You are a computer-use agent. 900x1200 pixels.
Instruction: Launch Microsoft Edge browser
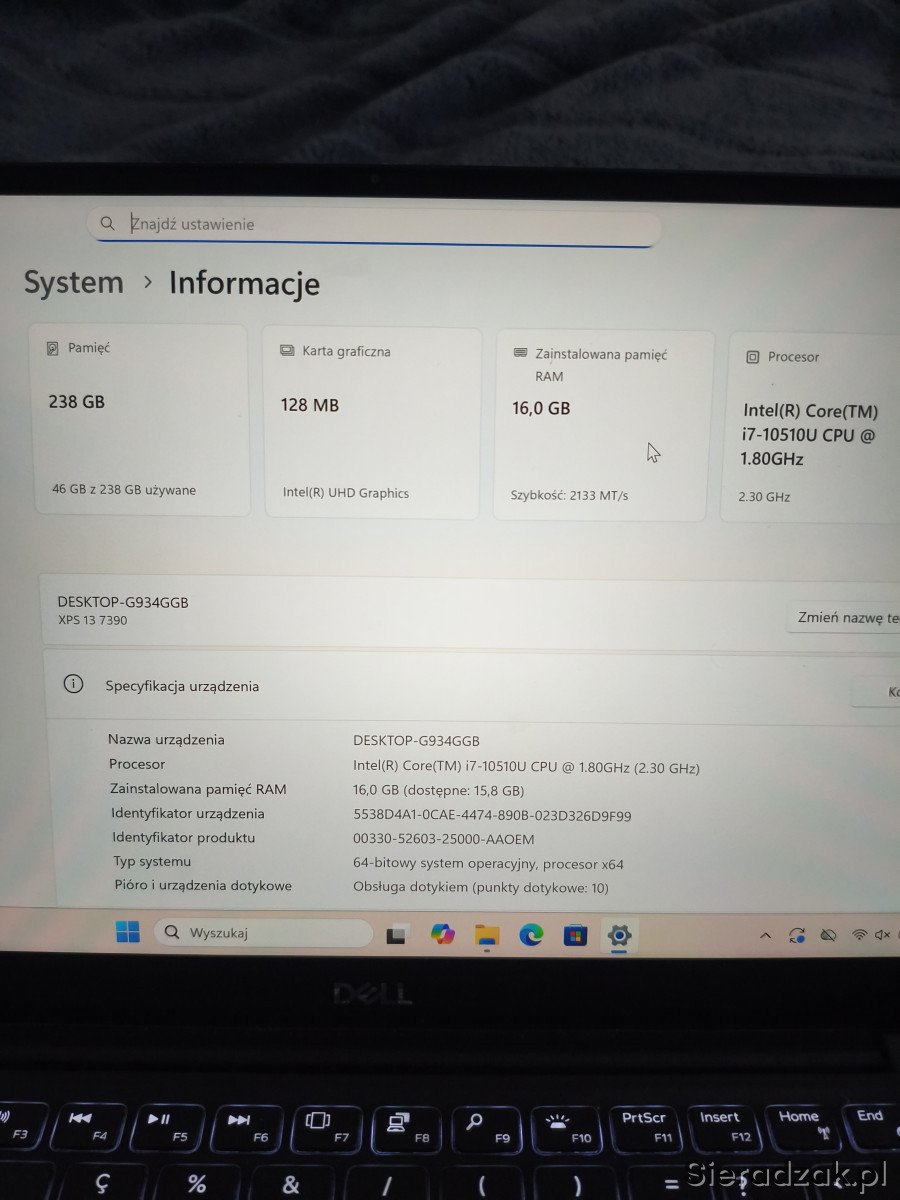pyautogui.click(x=531, y=935)
